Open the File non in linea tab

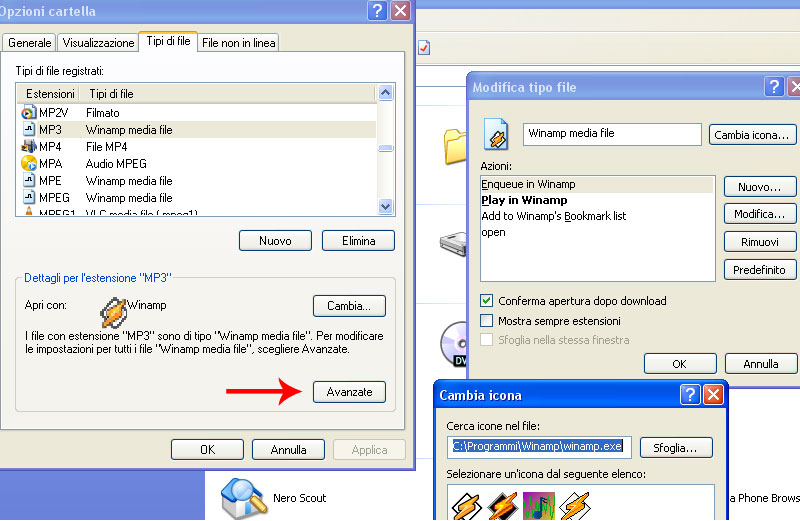pos(238,43)
